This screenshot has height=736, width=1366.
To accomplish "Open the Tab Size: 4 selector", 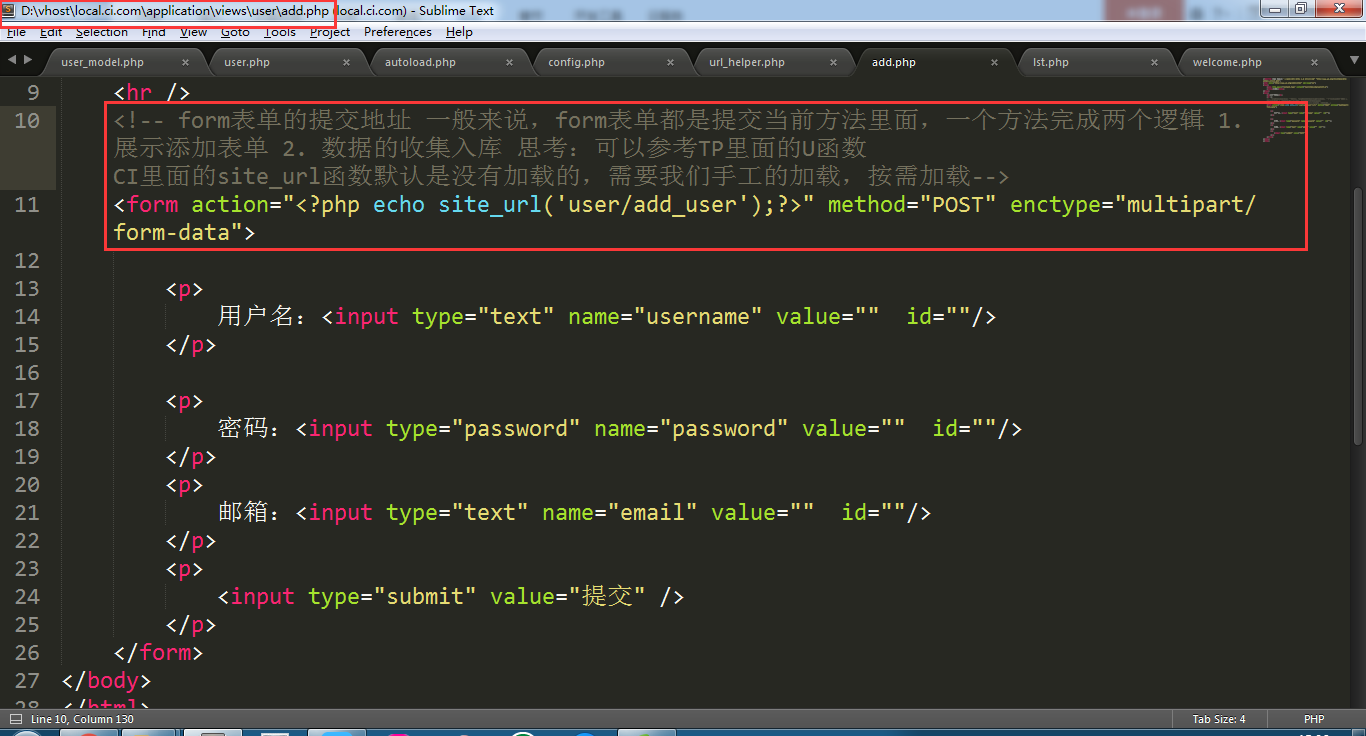I will (1218, 719).
